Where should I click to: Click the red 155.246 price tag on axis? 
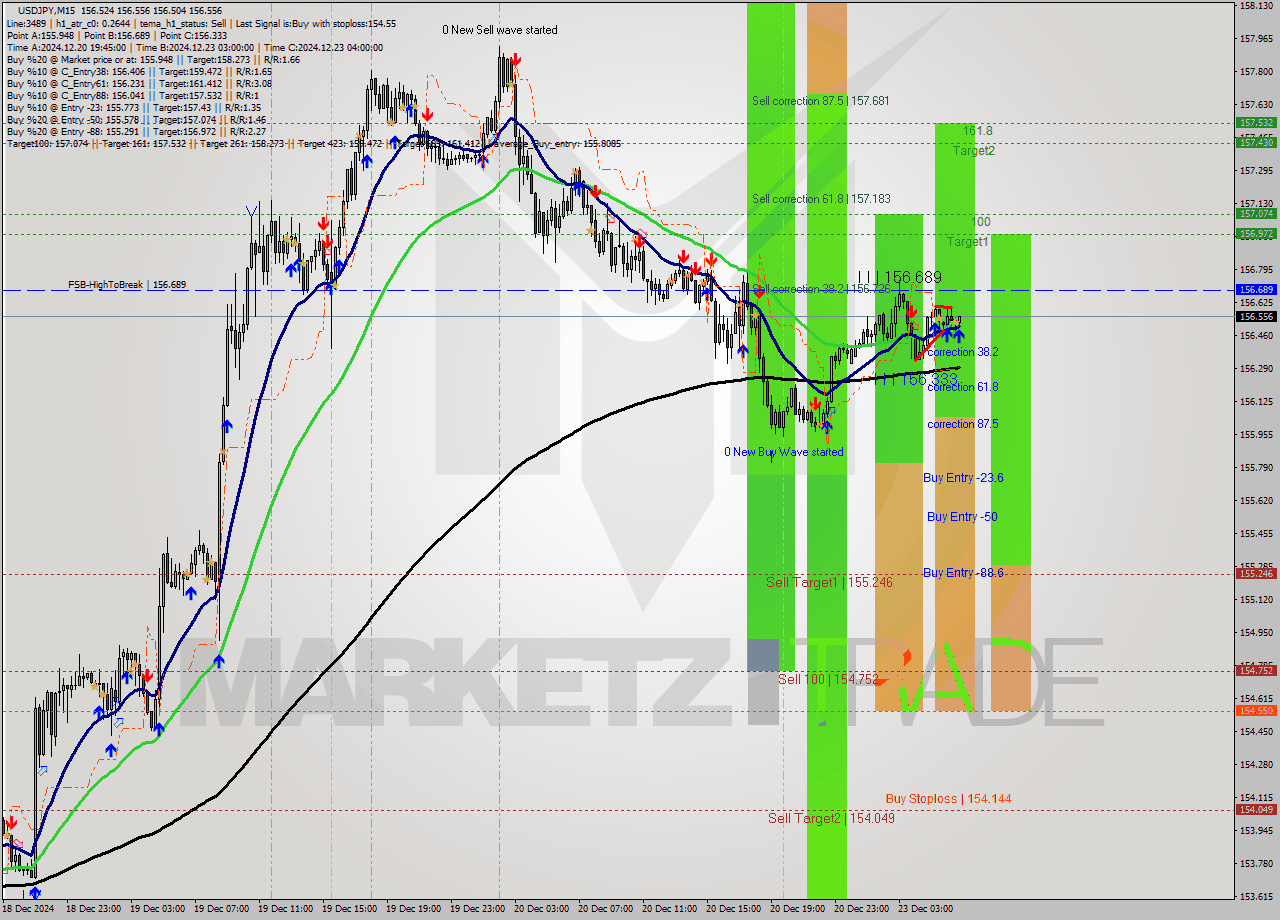1256,574
